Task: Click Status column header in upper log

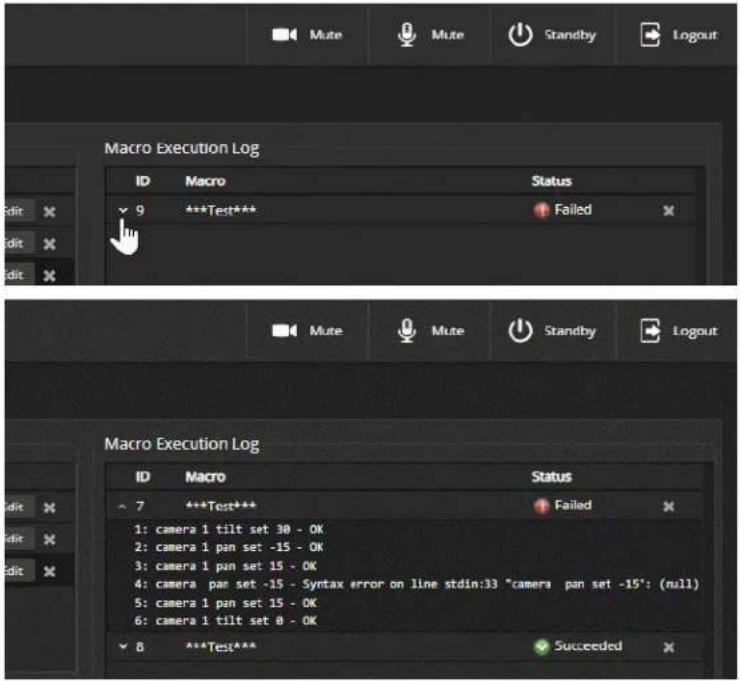Action: click(551, 181)
